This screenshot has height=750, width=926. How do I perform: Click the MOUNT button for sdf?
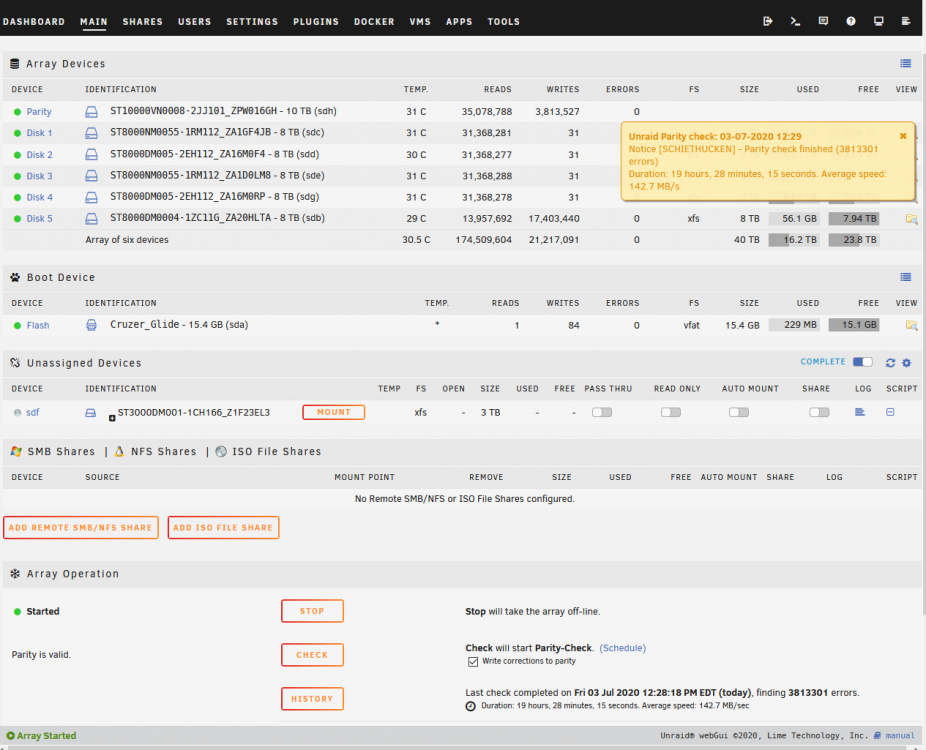334,412
